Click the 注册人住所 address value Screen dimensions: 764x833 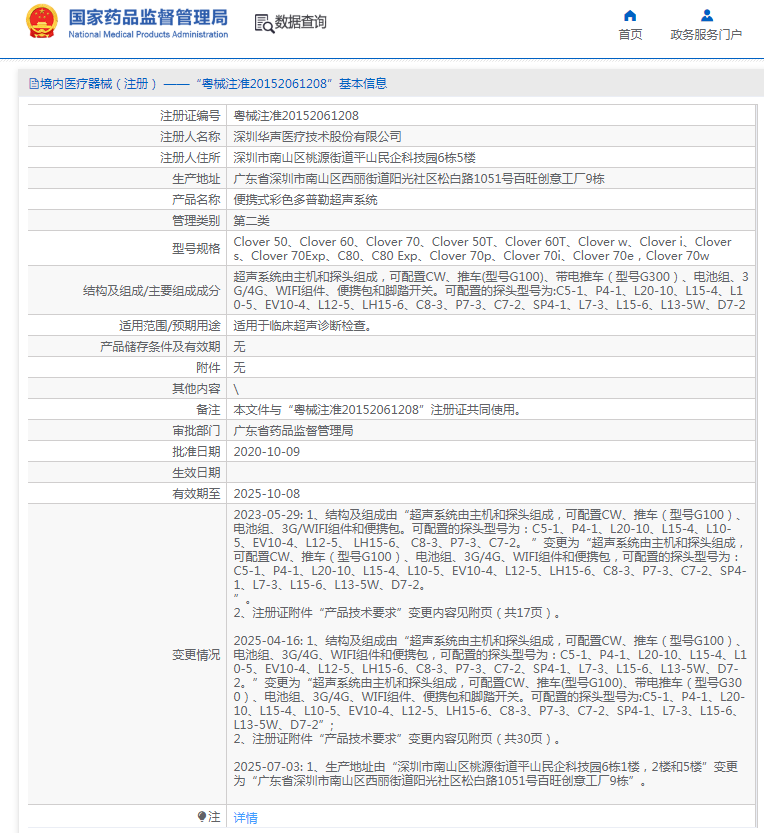pyautogui.click(x=354, y=158)
